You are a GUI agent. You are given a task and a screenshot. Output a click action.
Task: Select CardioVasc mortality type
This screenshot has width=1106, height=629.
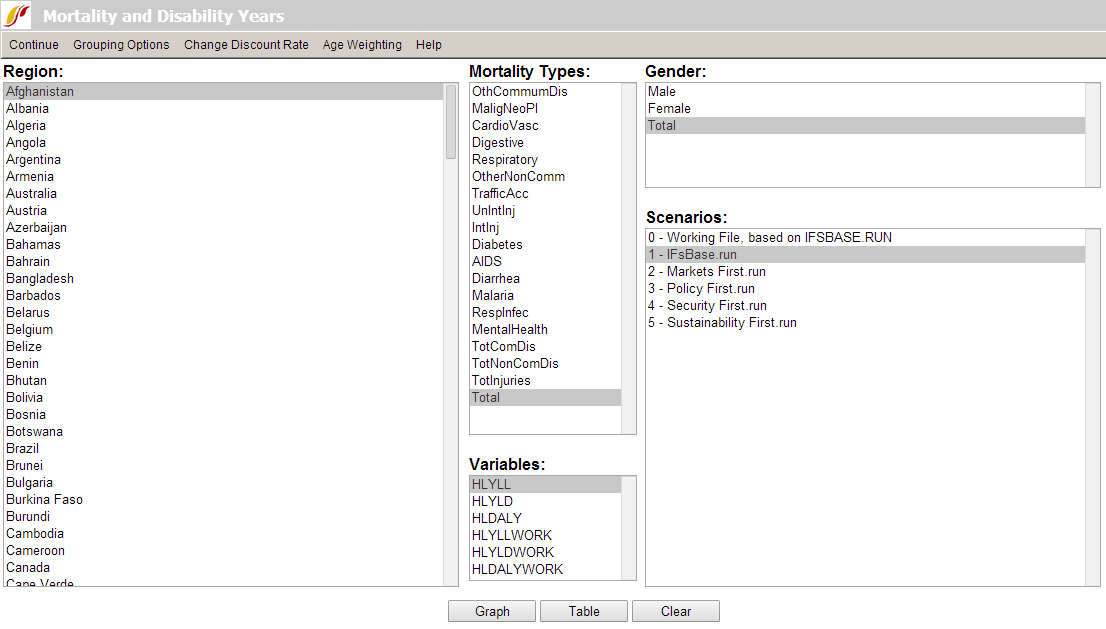(505, 126)
